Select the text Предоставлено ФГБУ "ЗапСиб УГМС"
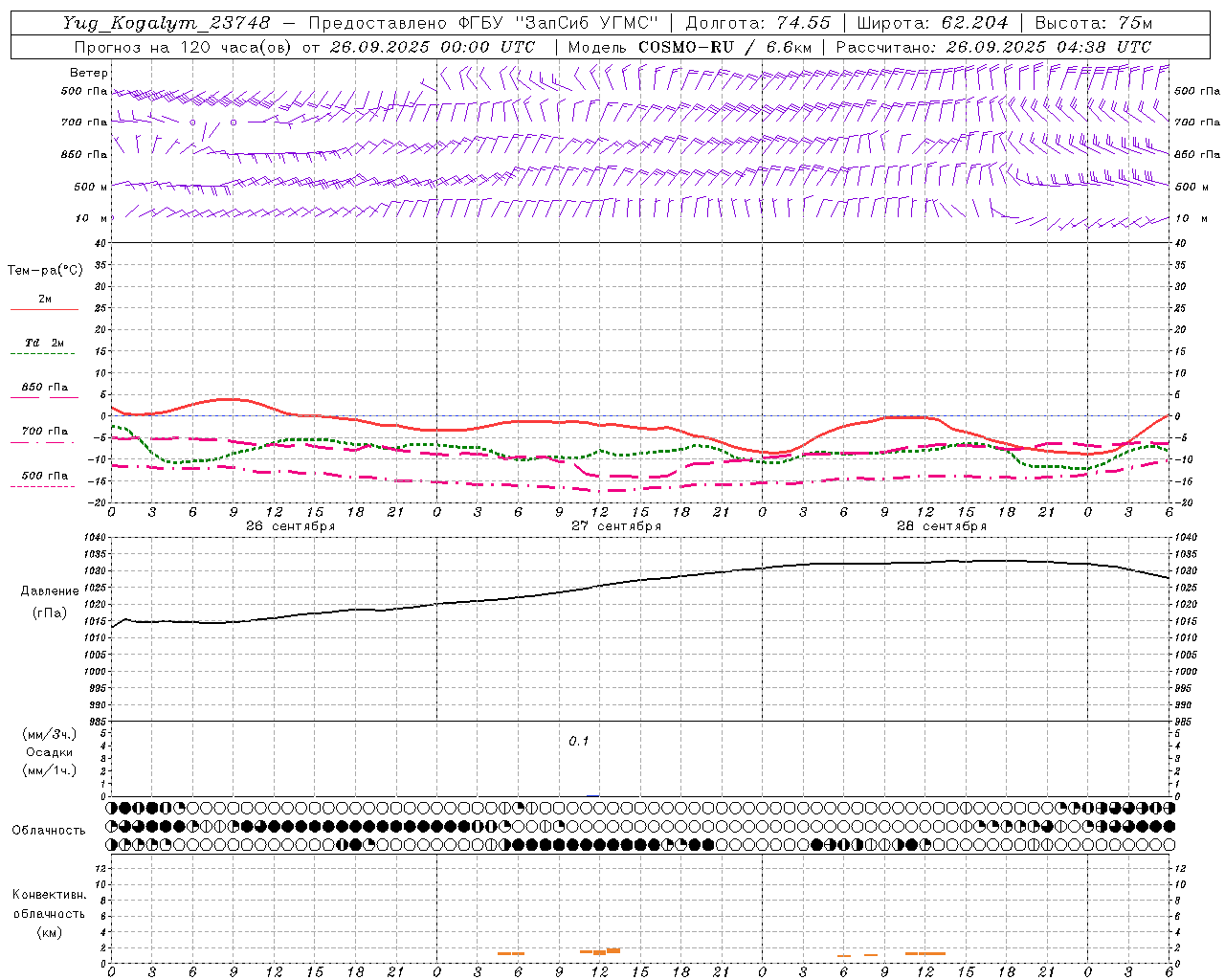Viewport: 1225px width, 980px height. [483, 23]
